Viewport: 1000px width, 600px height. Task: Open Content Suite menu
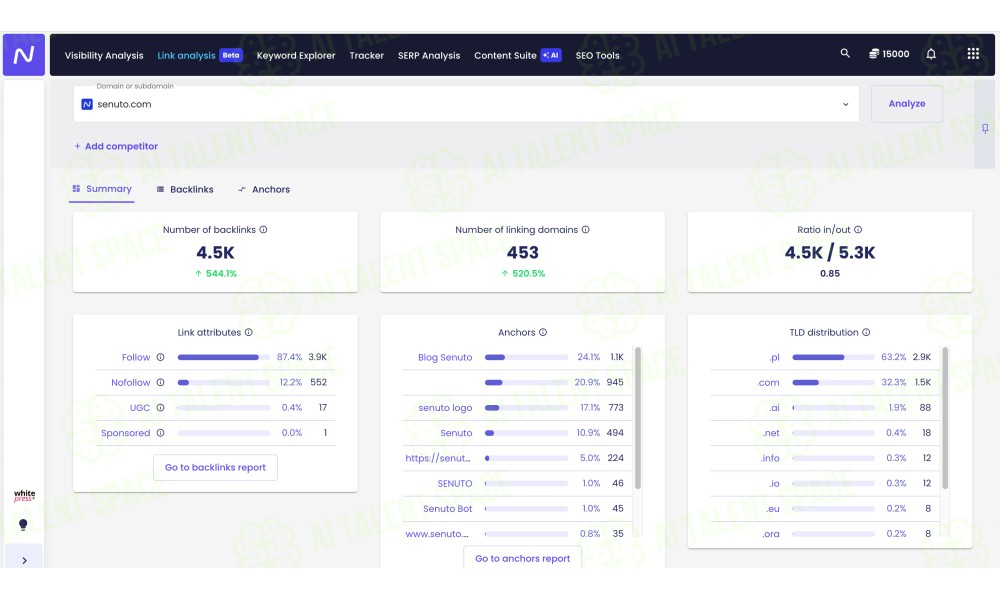tap(505, 55)
